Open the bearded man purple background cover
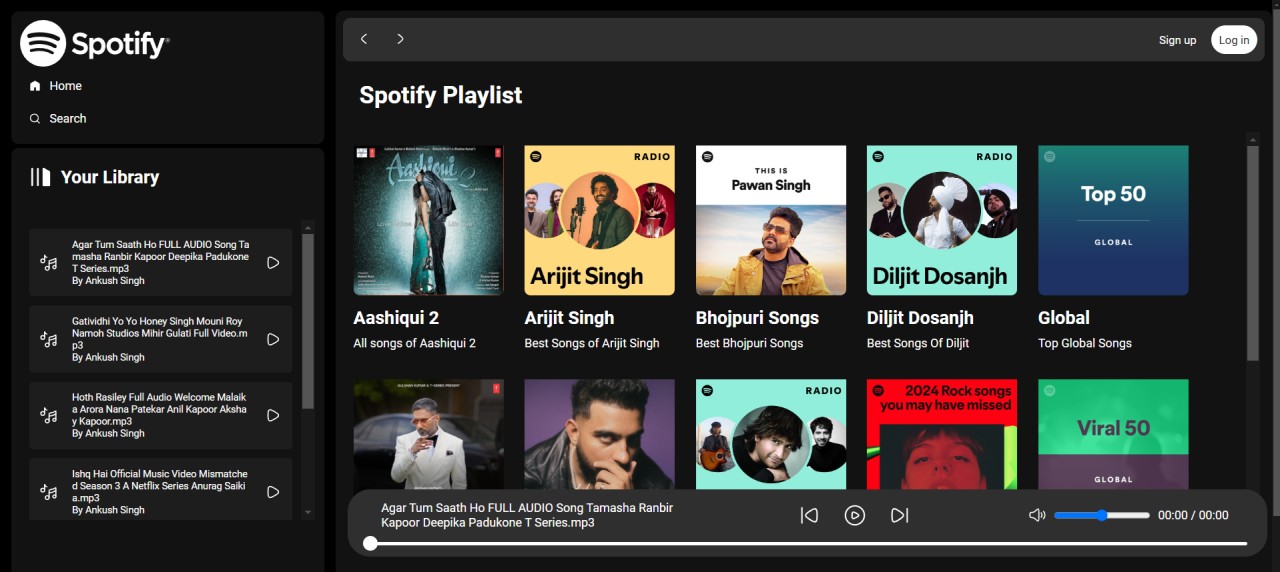The image size is (1280, 572). (599, 434)
